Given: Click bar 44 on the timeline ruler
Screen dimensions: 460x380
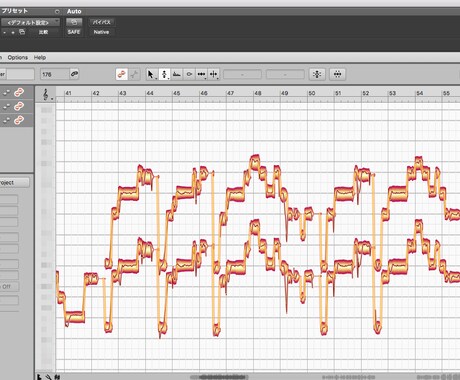Looking at the screenshot, I should [x=150, y=93].
